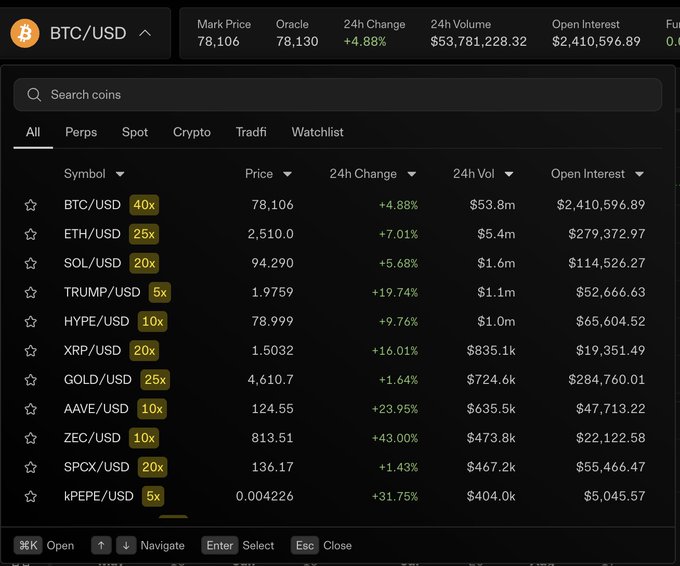
Task: Click the 24h Volume $53,781,228.32 value
Action: point(478,42)
